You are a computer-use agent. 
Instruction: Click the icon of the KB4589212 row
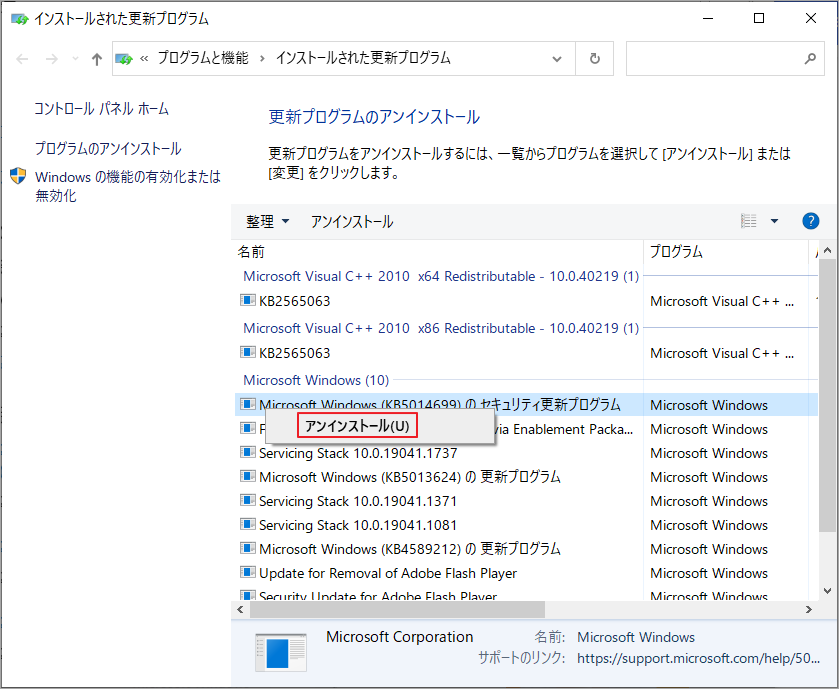pyautogui.click(x=247, y=548)
